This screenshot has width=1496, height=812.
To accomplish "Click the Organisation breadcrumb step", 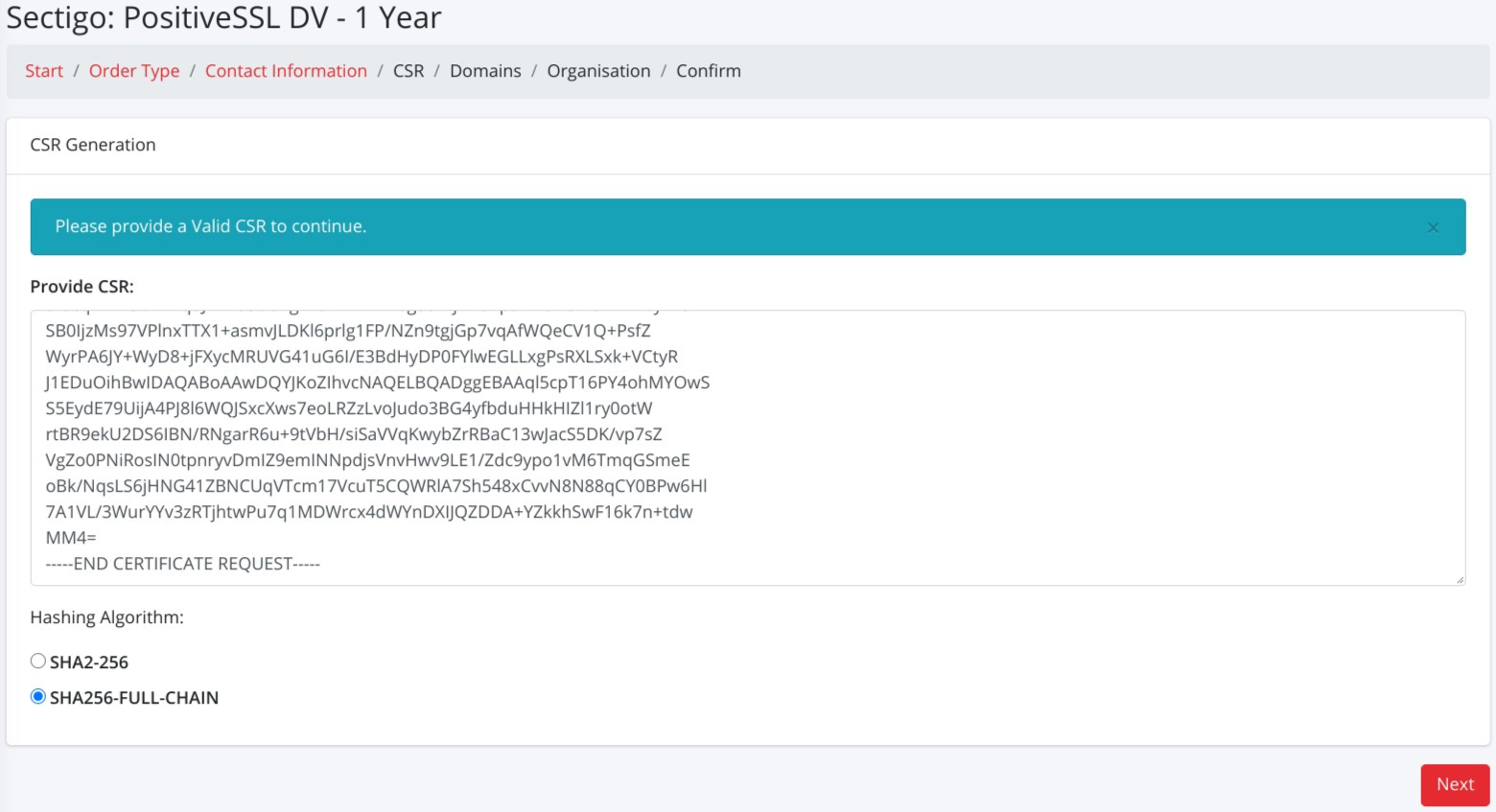I will 598,71.
